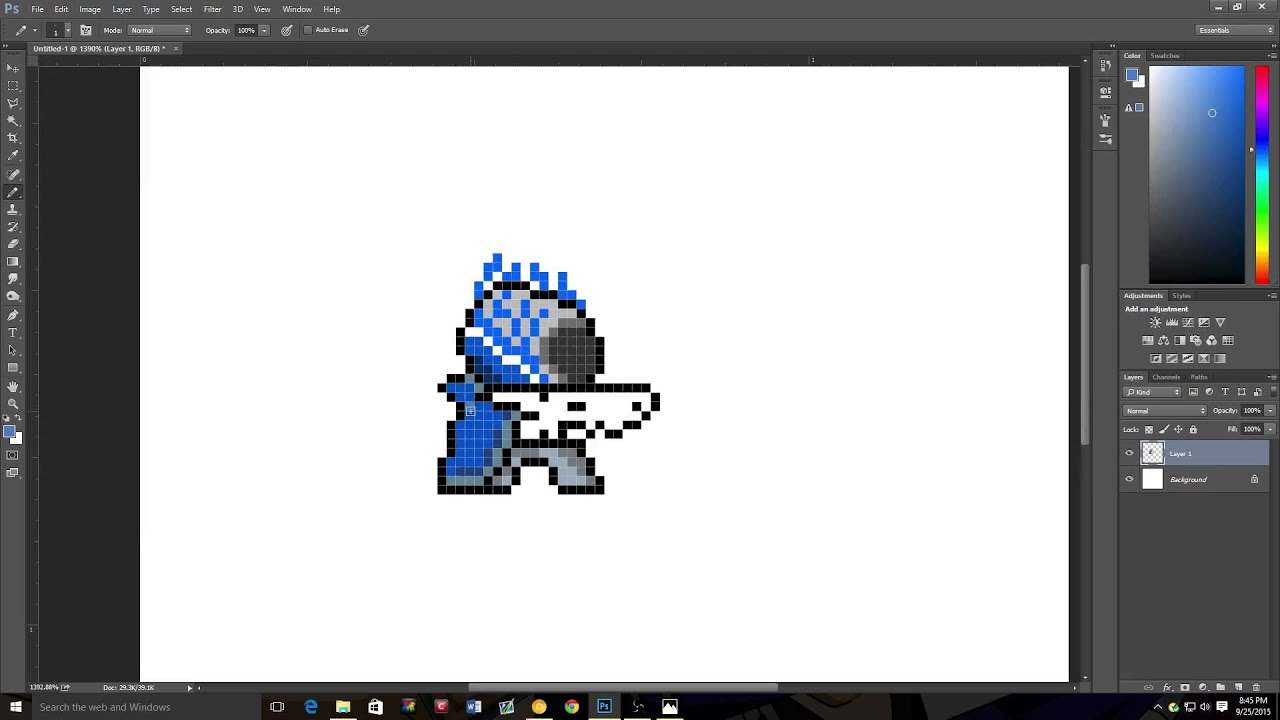1280x720 pixels.
Task: Open the Windows Start menu
Action: click(x=15, y=707)
